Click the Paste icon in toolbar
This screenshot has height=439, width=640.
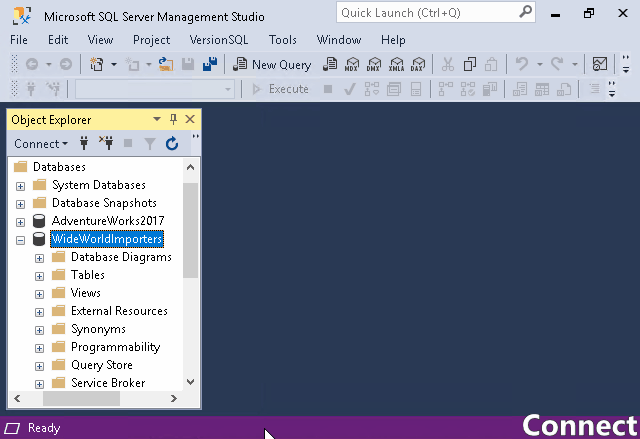[x=491, y=64]
